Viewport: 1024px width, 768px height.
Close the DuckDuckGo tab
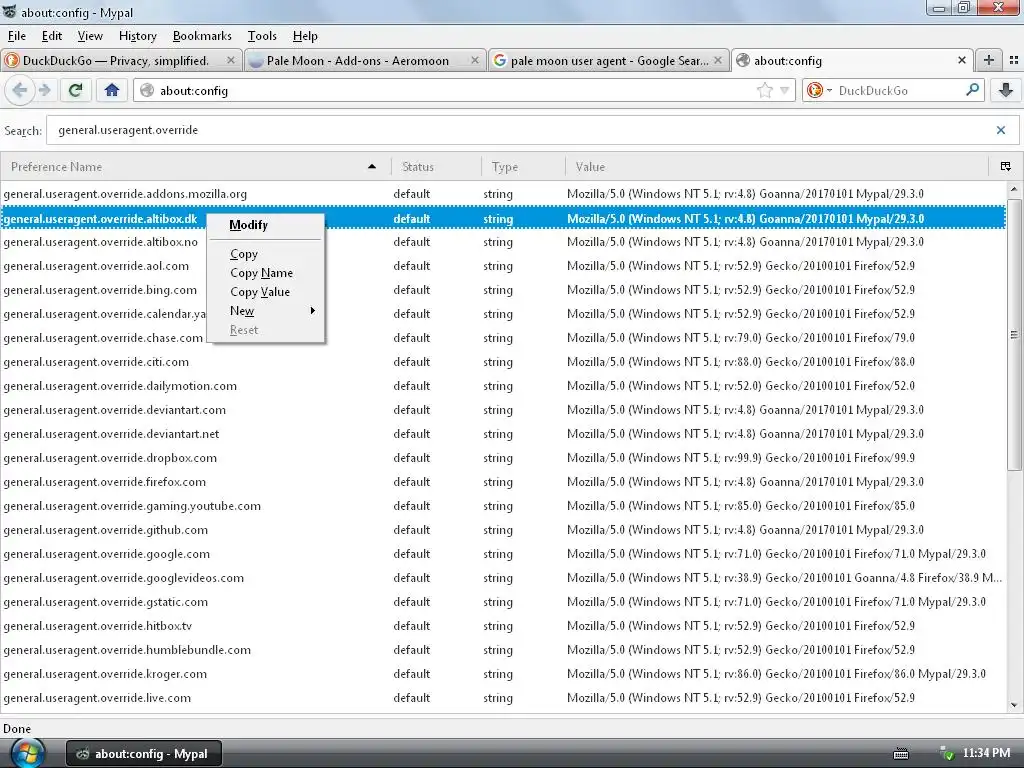pos(231,60)
